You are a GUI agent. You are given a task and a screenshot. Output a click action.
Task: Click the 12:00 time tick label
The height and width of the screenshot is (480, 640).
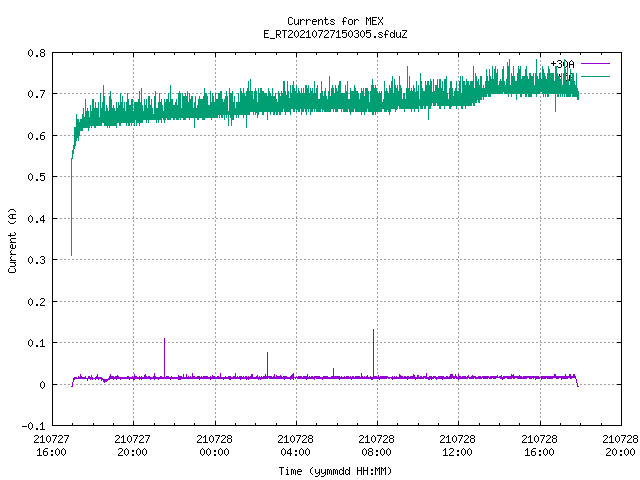pos(457,452)
